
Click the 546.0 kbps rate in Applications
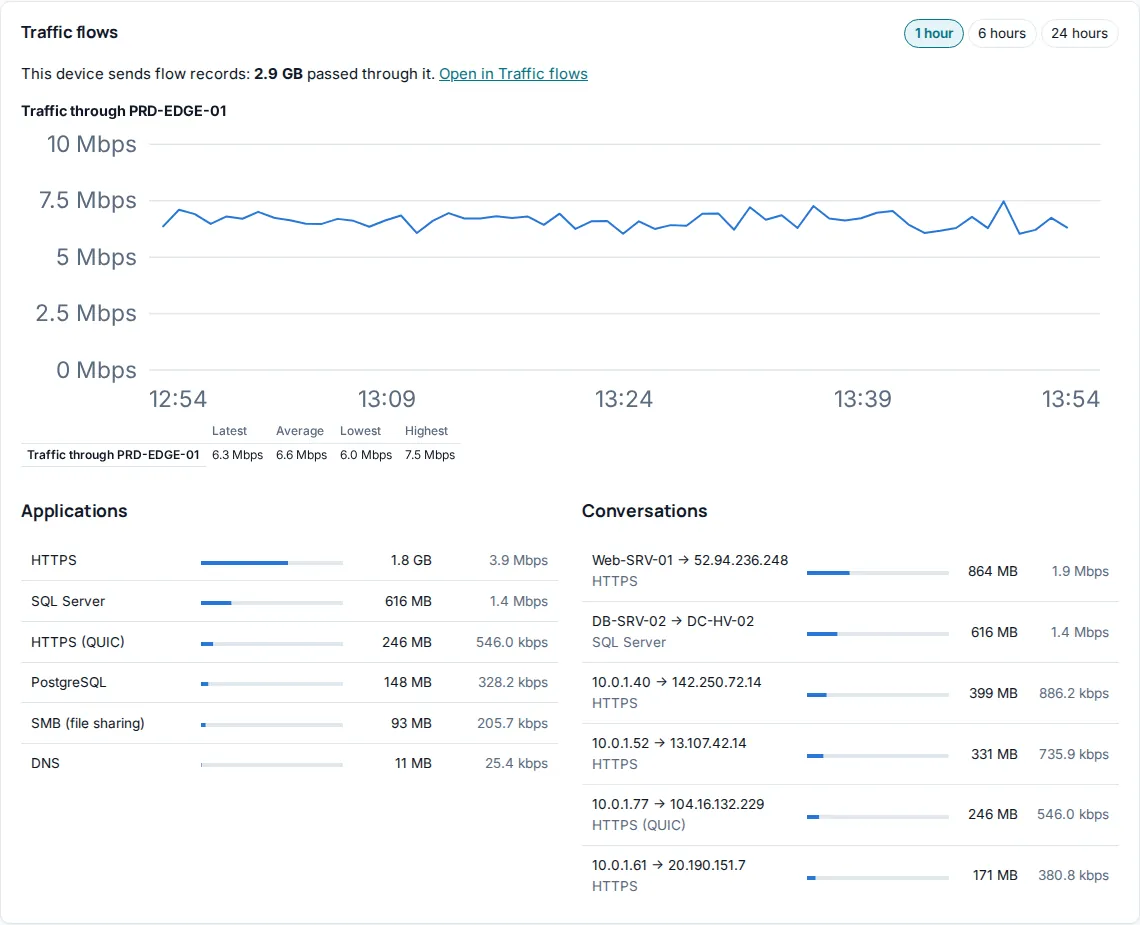tap(512, 642)
